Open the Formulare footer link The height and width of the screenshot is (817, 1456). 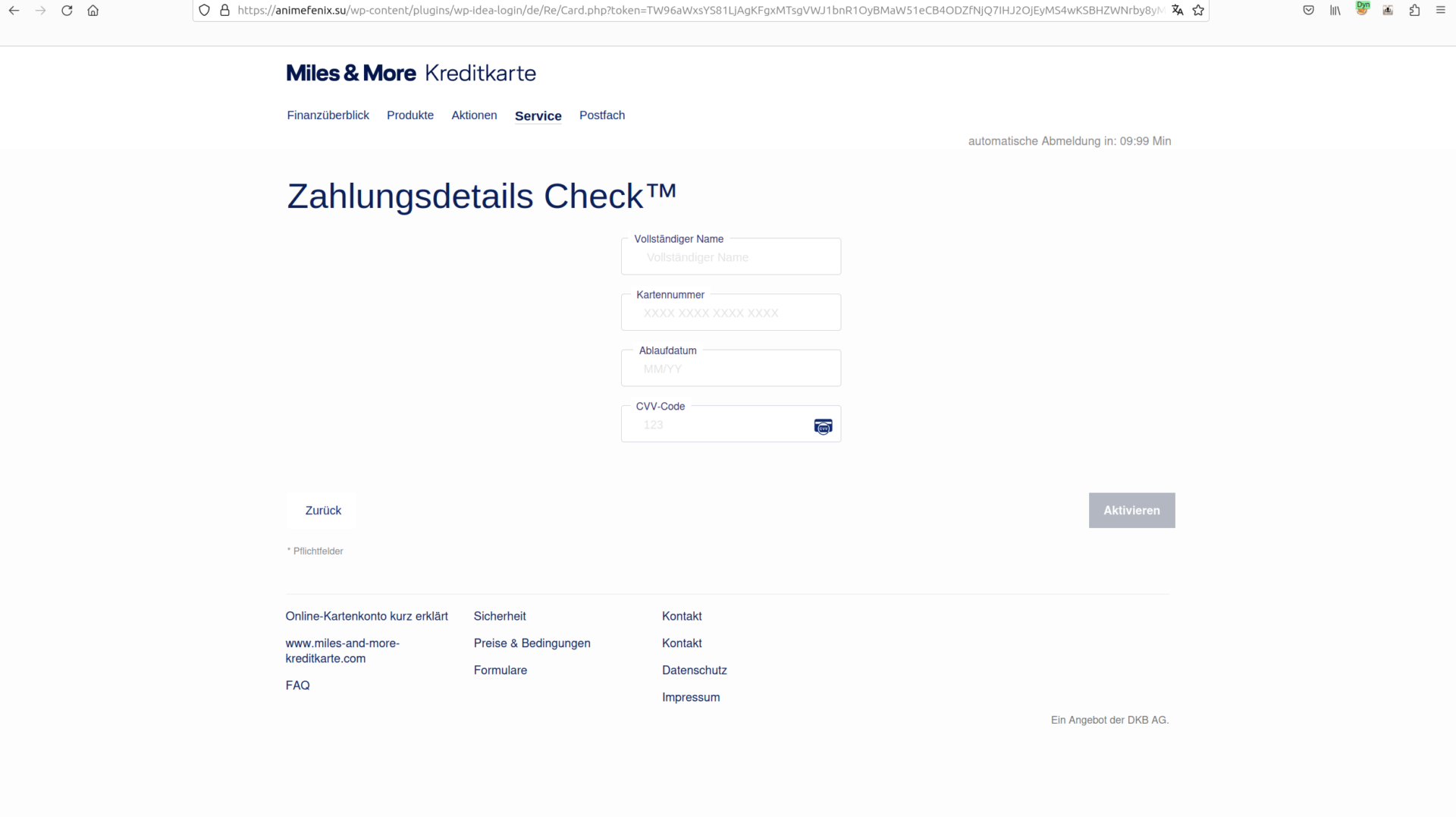coord(500,670)
